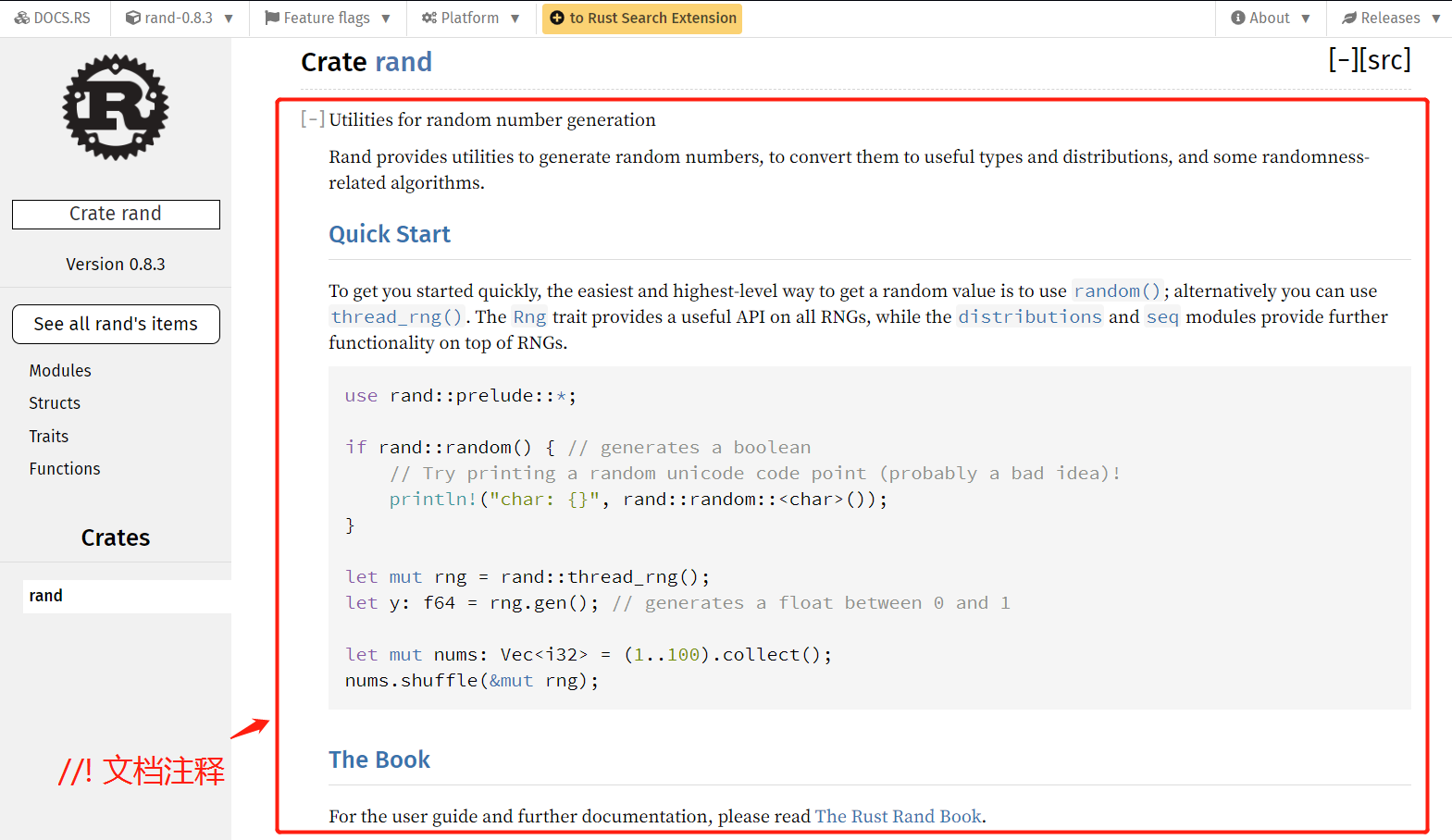The height and width of the screenshot is (840, 1452).
Task: Click the rand-0.8.3 package cube icon
Action: pyautogui.click(x=133, y=18)
